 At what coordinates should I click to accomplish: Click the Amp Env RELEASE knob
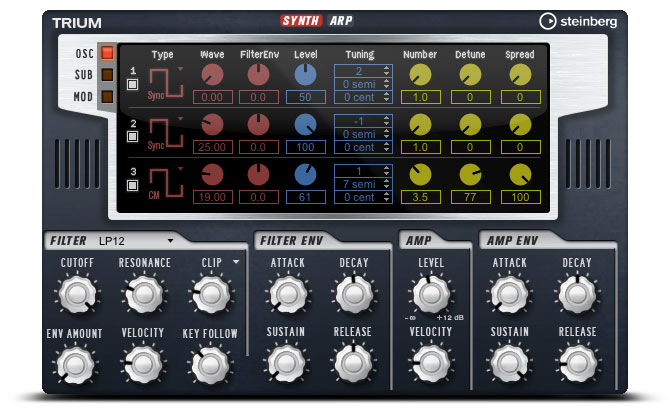(x=577, y=363)
